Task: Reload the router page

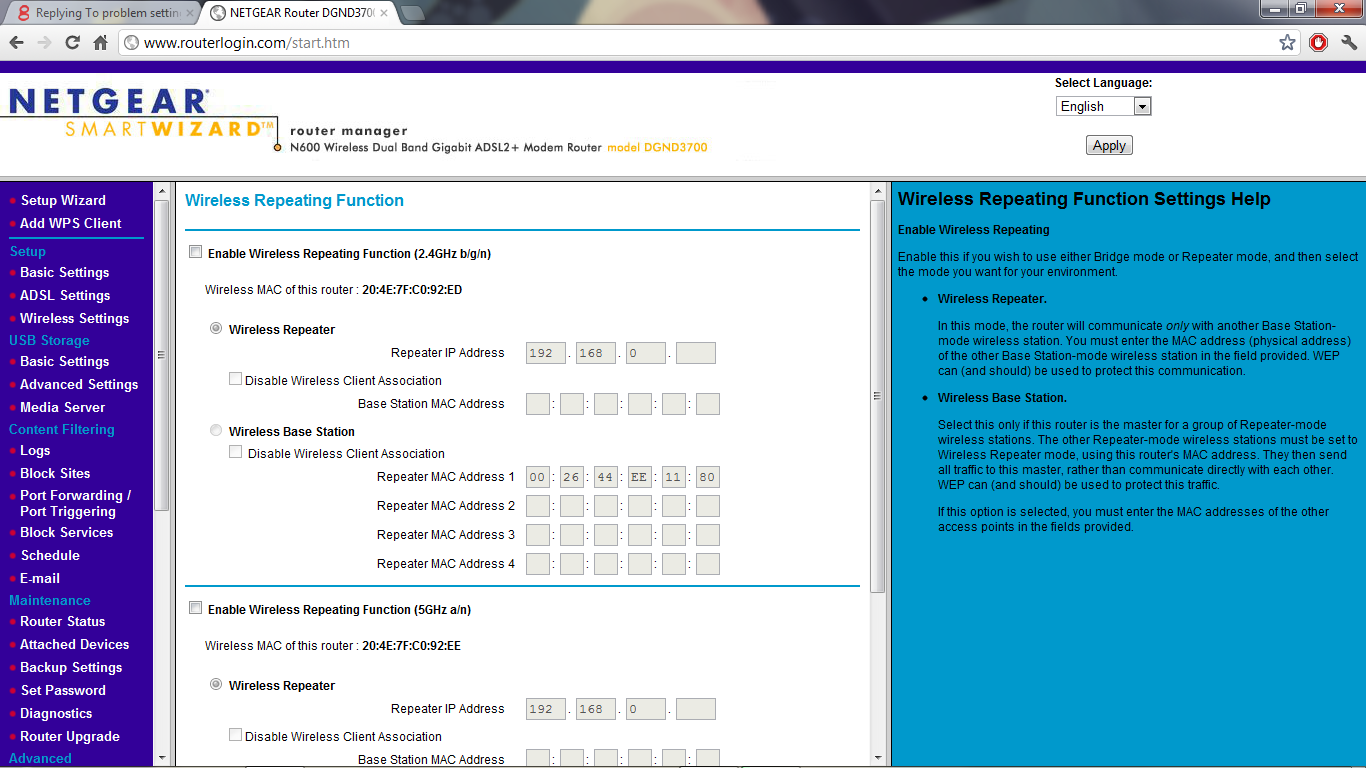Action: (x=72, y=43)
